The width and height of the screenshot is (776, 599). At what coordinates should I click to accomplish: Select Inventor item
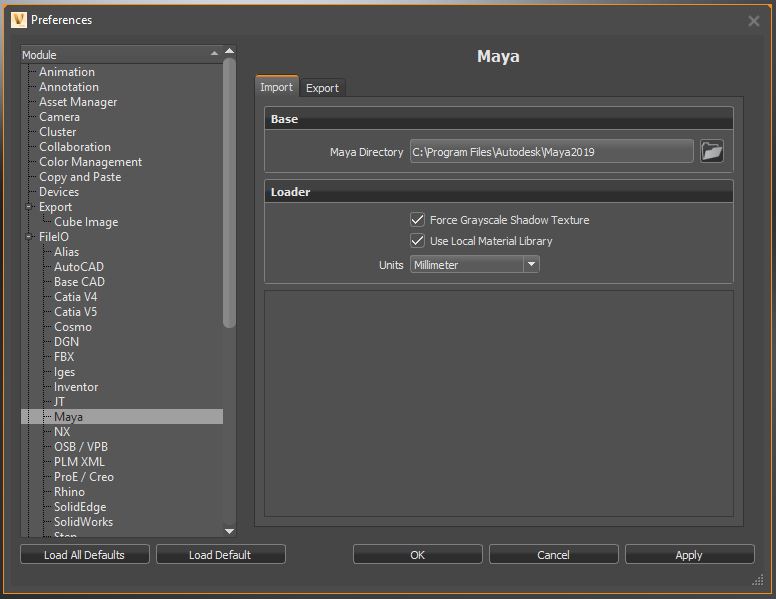(76, 387)
